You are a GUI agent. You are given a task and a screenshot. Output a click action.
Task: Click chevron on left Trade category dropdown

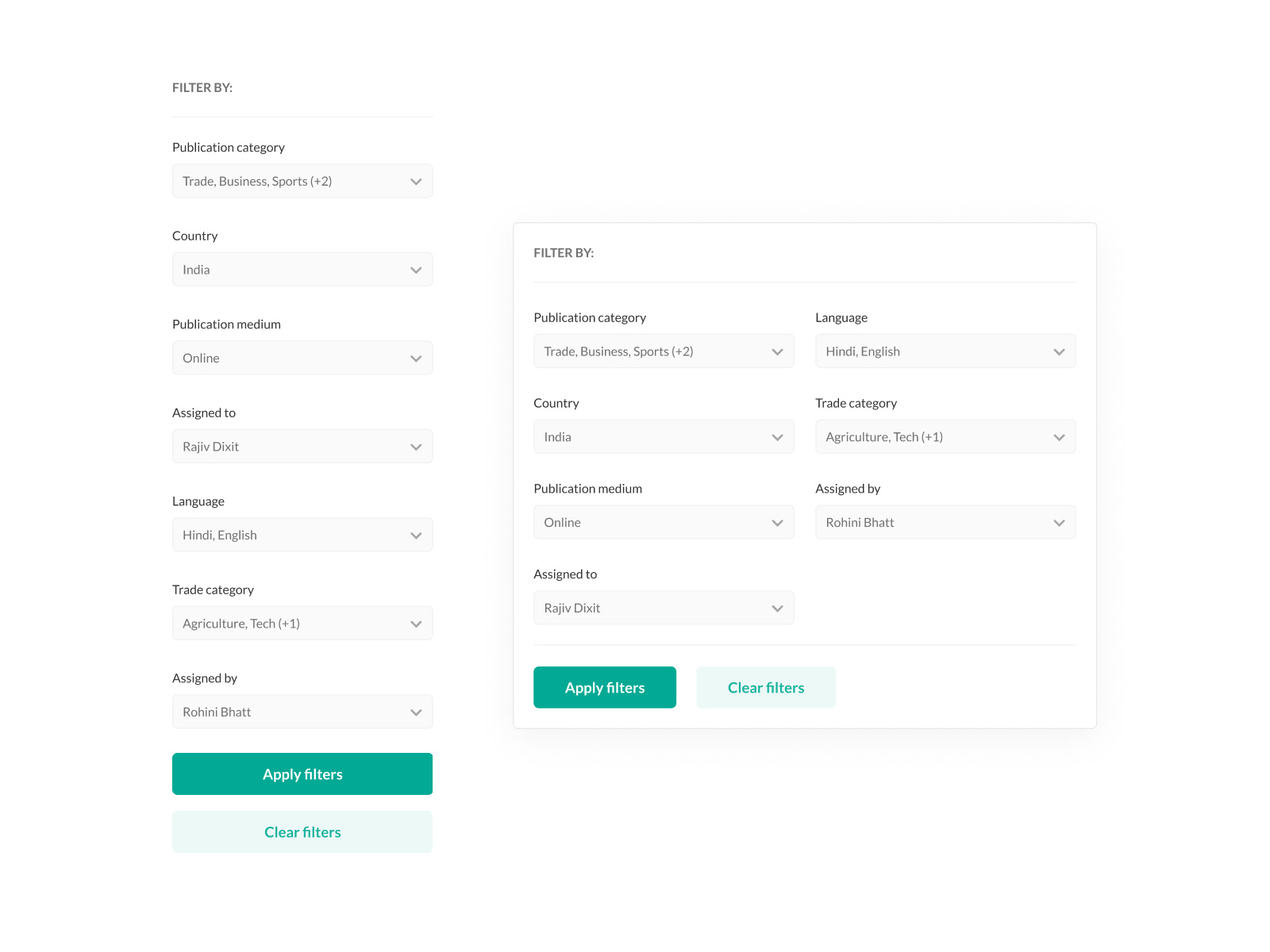pos(416,624)
